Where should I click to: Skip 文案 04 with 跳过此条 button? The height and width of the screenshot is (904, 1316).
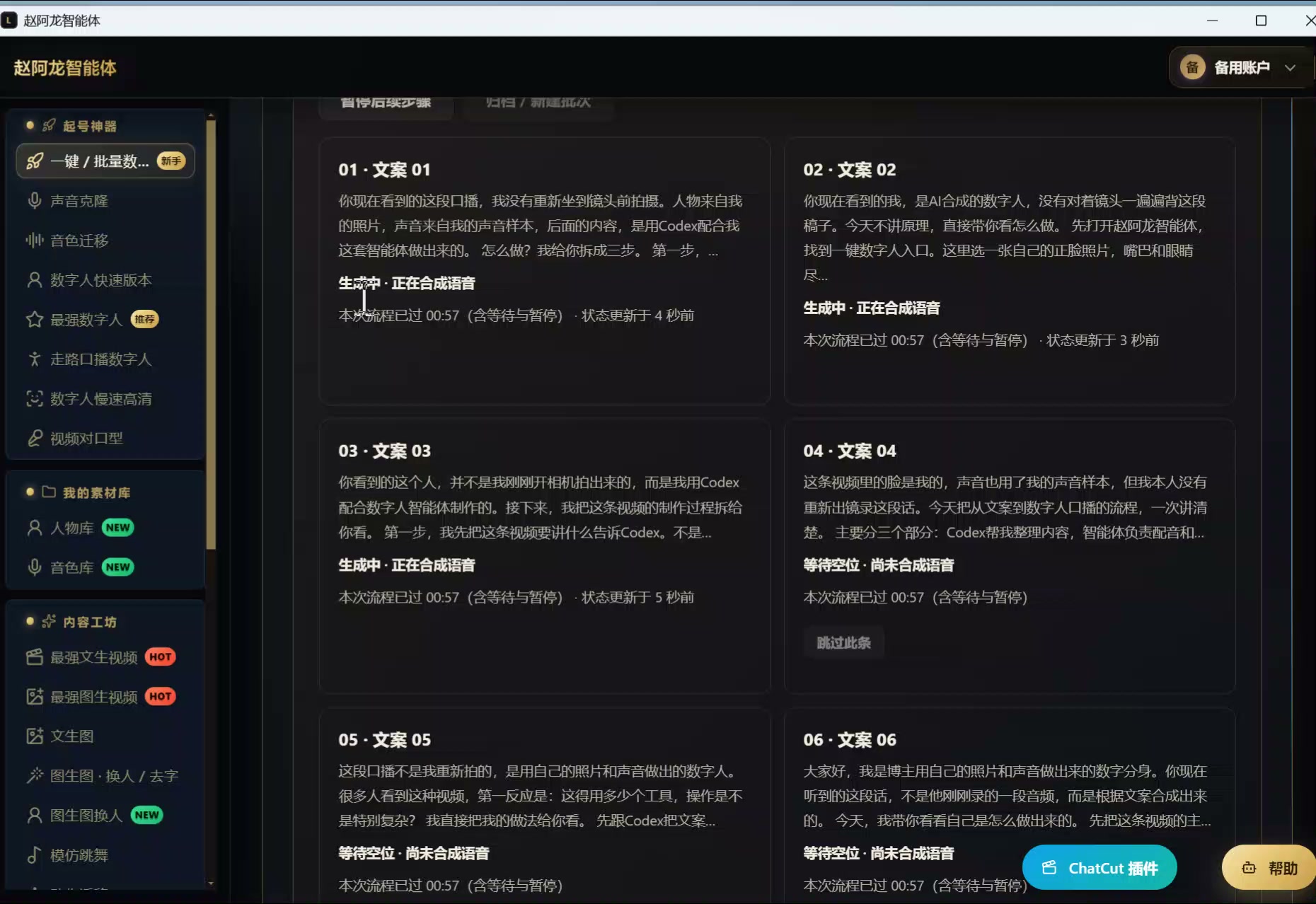click(x=843, y=643)
